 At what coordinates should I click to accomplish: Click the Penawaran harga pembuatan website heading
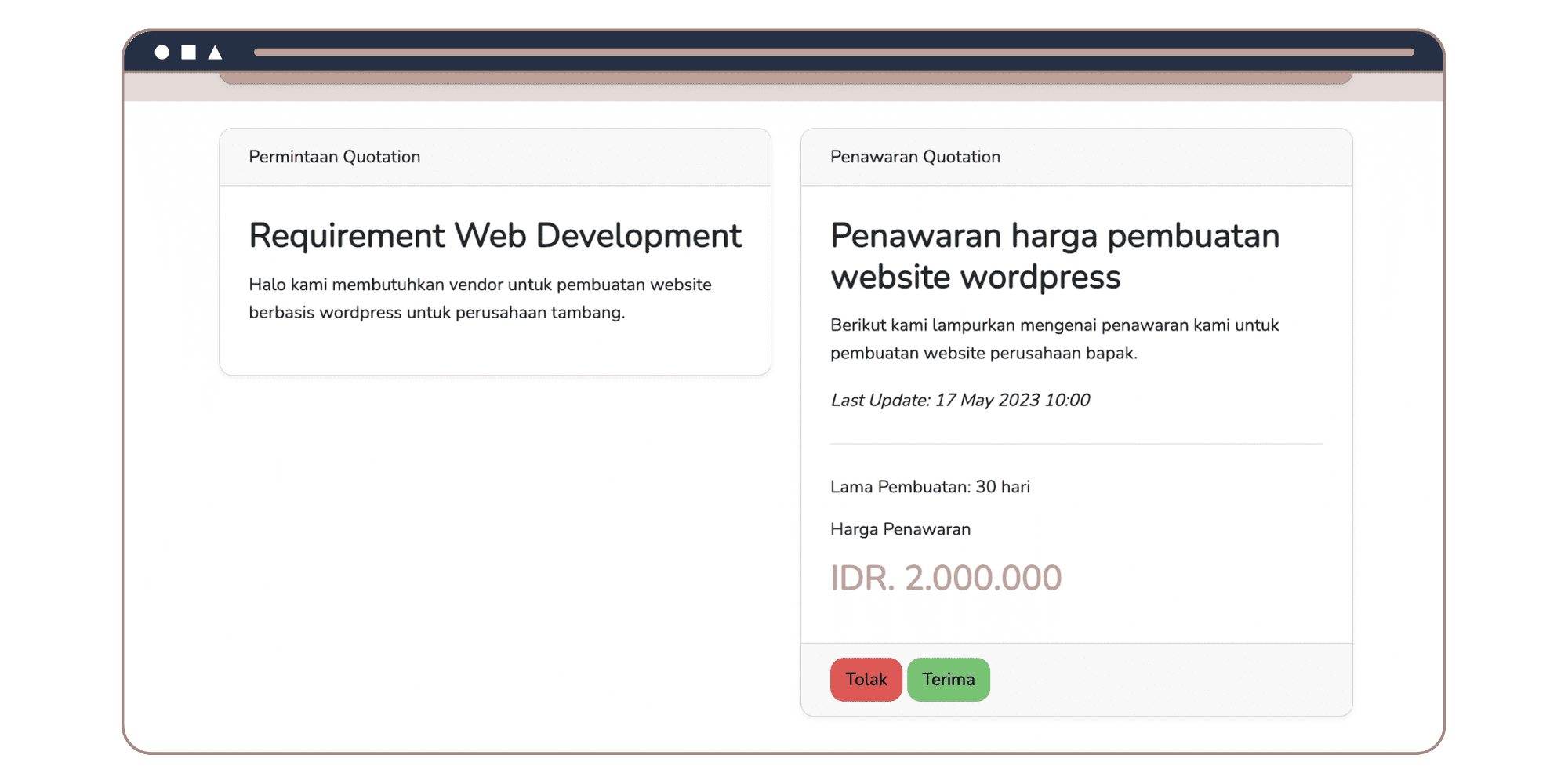(x=1054, y=256)
